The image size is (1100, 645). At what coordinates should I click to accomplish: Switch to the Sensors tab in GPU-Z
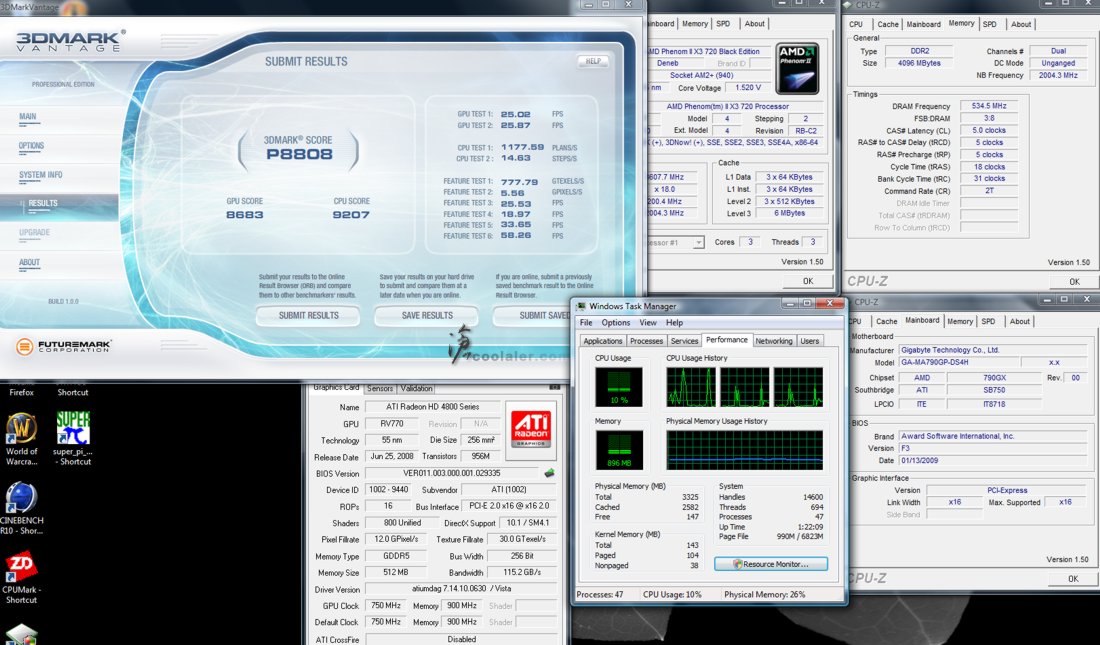click(x=380, y=388)
